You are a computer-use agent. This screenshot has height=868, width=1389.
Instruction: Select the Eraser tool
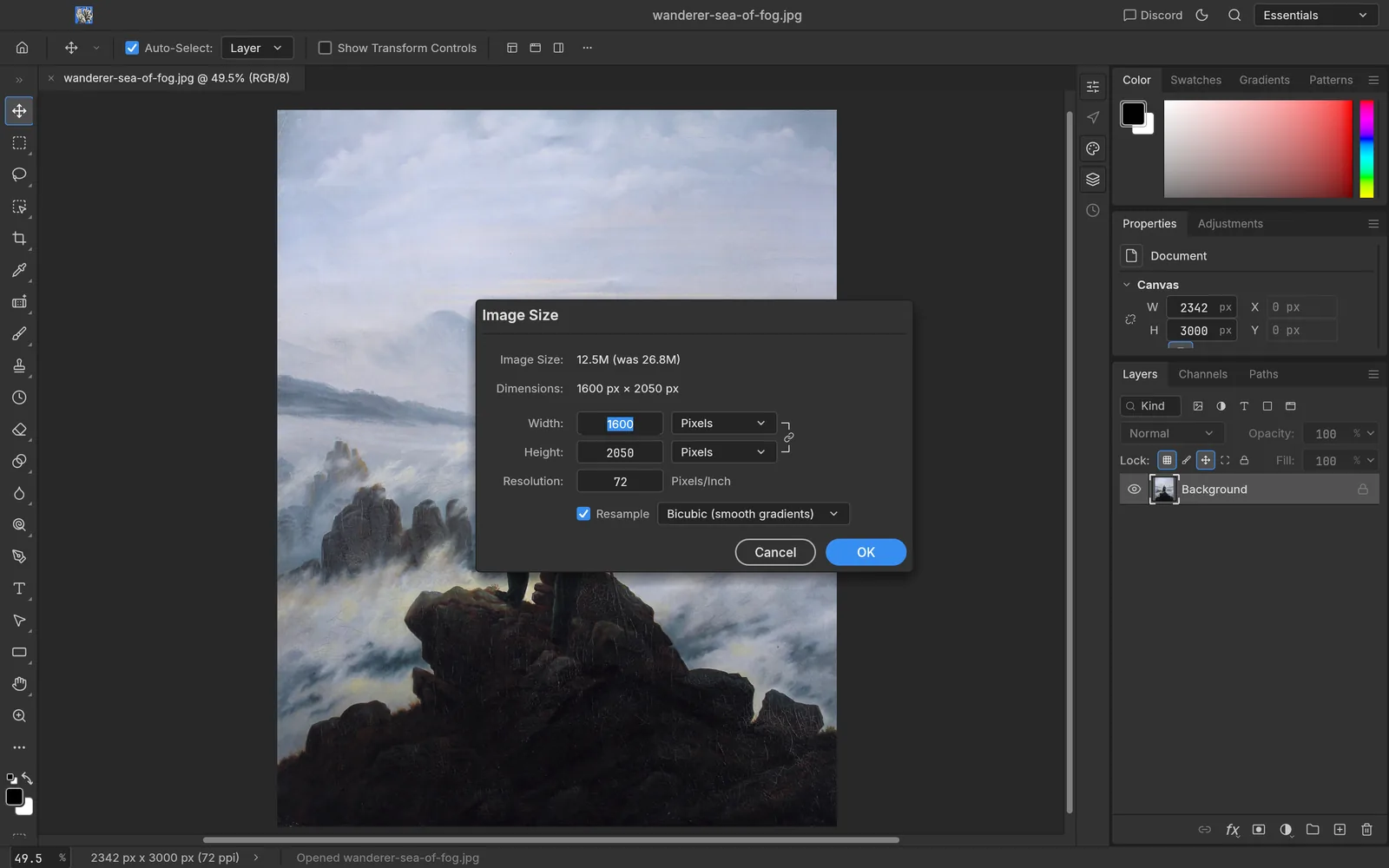point(19,430)
